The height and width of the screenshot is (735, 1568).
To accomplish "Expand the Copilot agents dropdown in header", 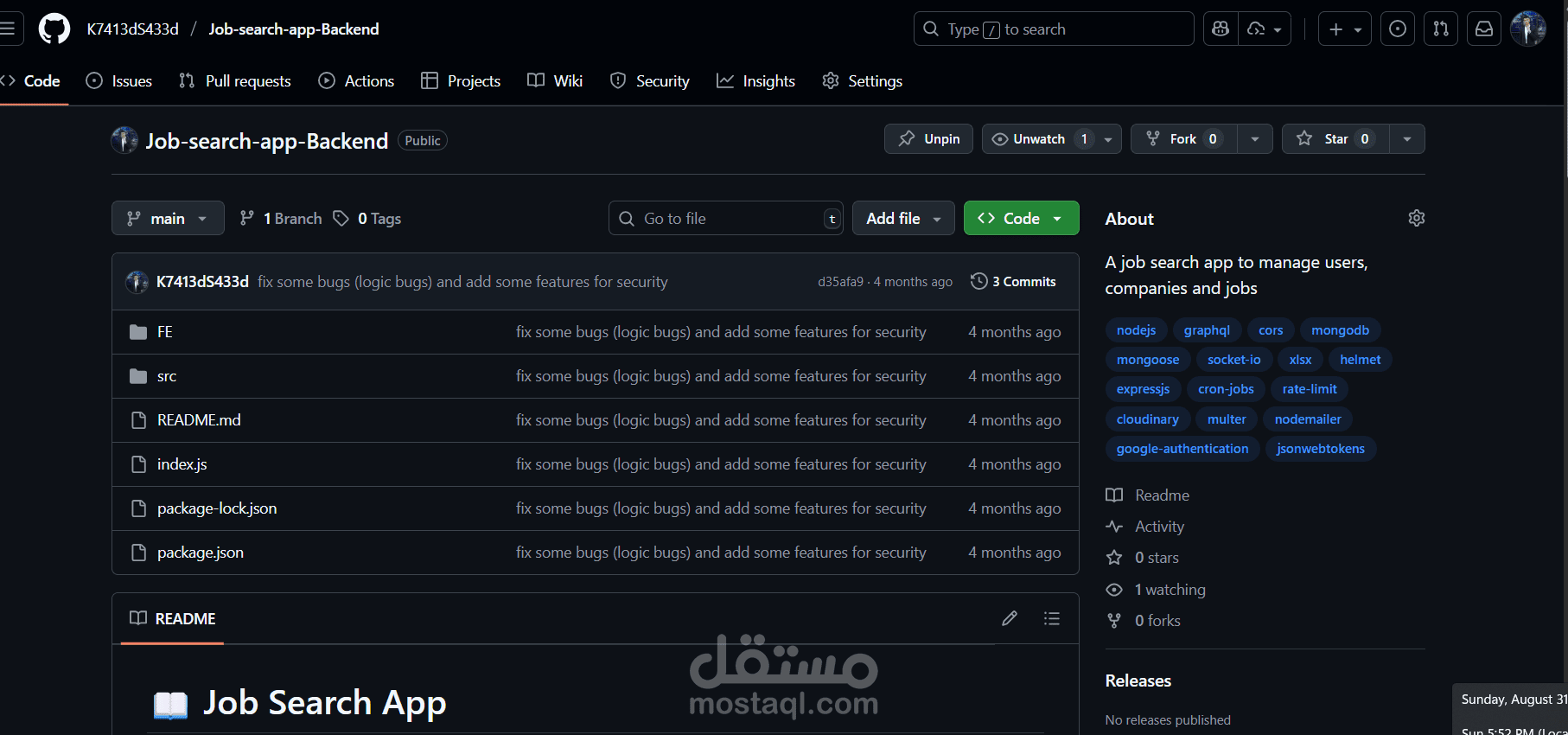I will 1265,29.
